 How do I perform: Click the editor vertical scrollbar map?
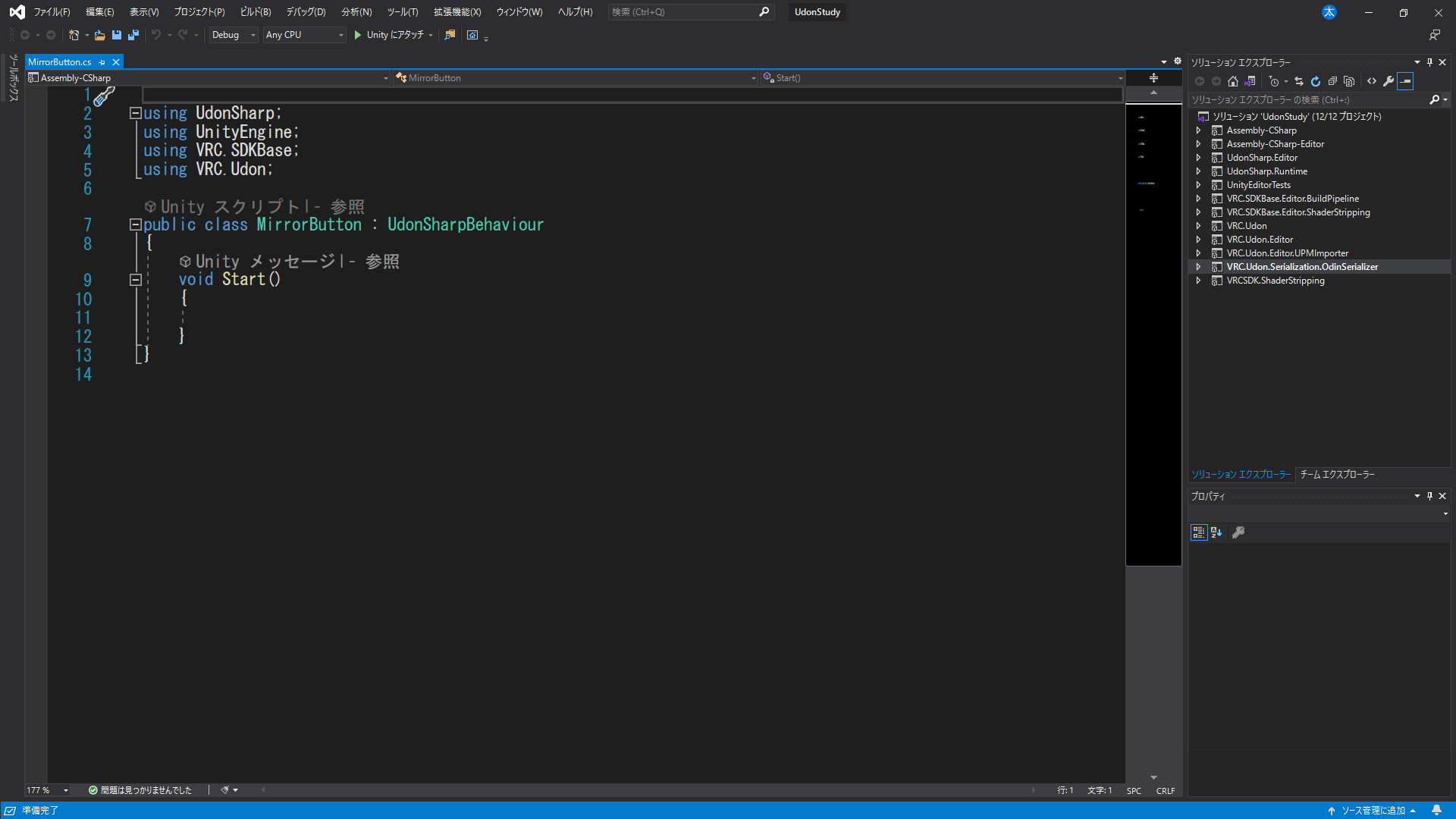click(1153, 334)
